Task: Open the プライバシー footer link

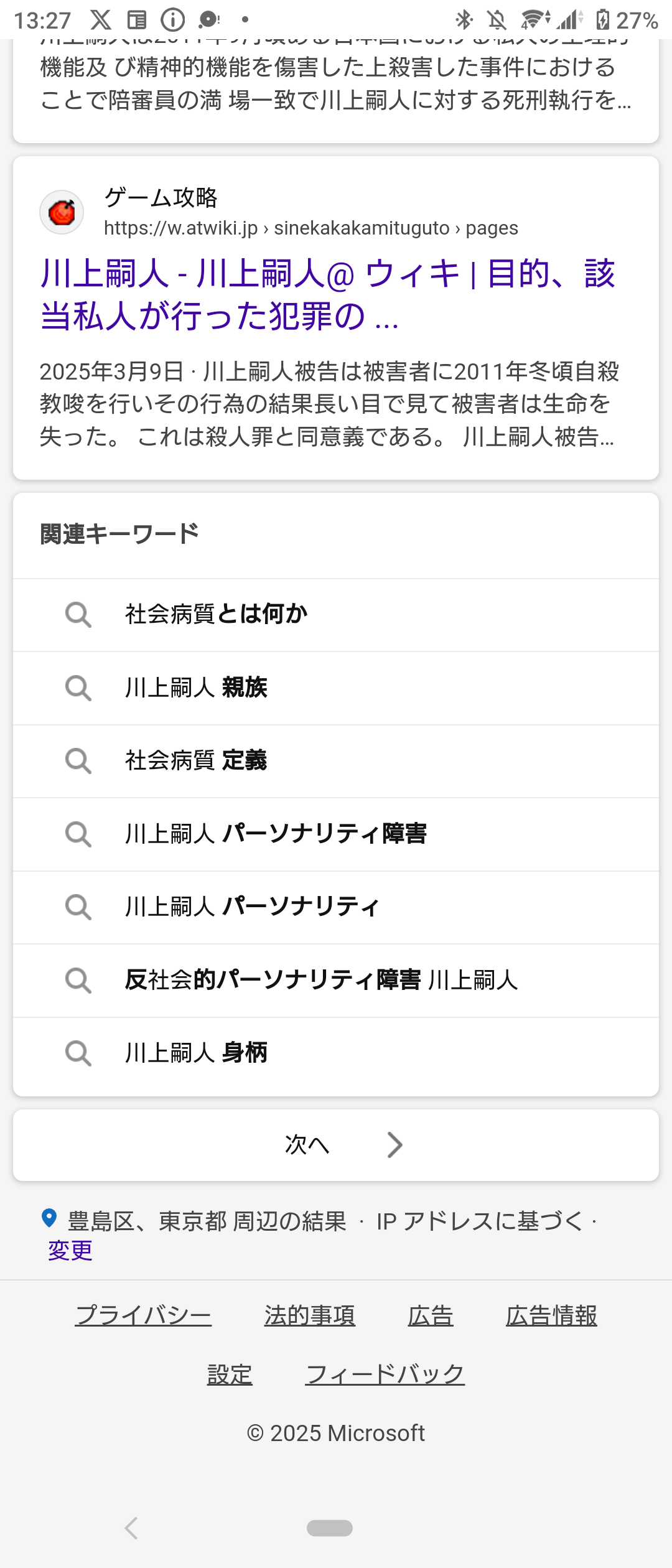Action: coord(143,1315)
